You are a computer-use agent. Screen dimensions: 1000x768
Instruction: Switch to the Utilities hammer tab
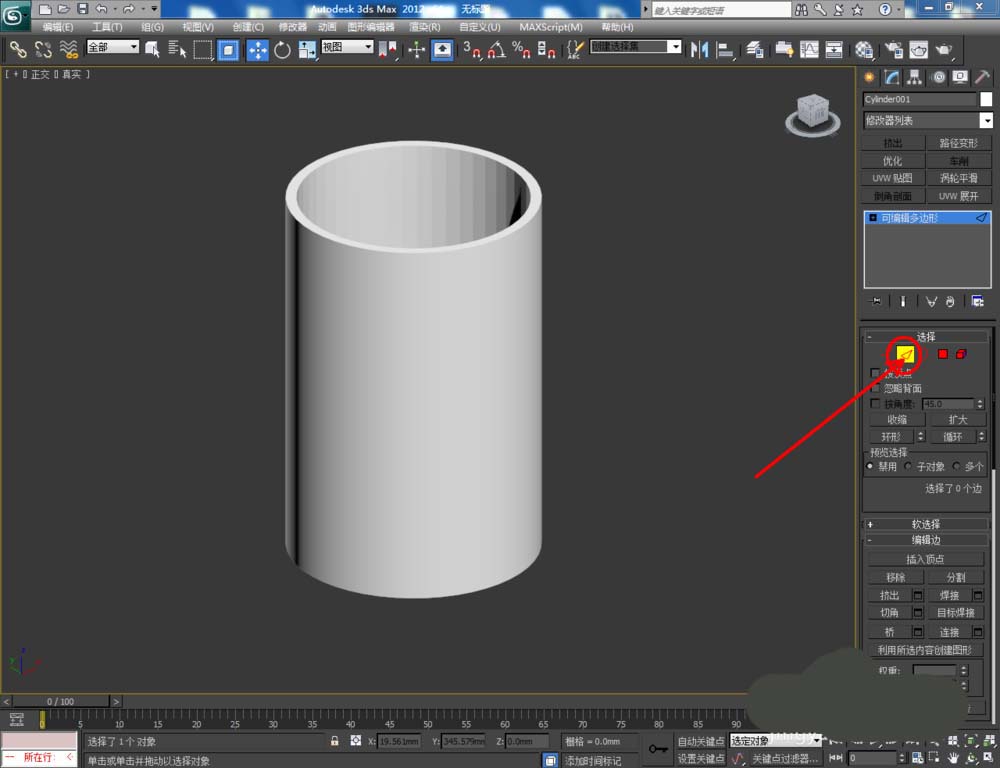[x=982, y=77]
